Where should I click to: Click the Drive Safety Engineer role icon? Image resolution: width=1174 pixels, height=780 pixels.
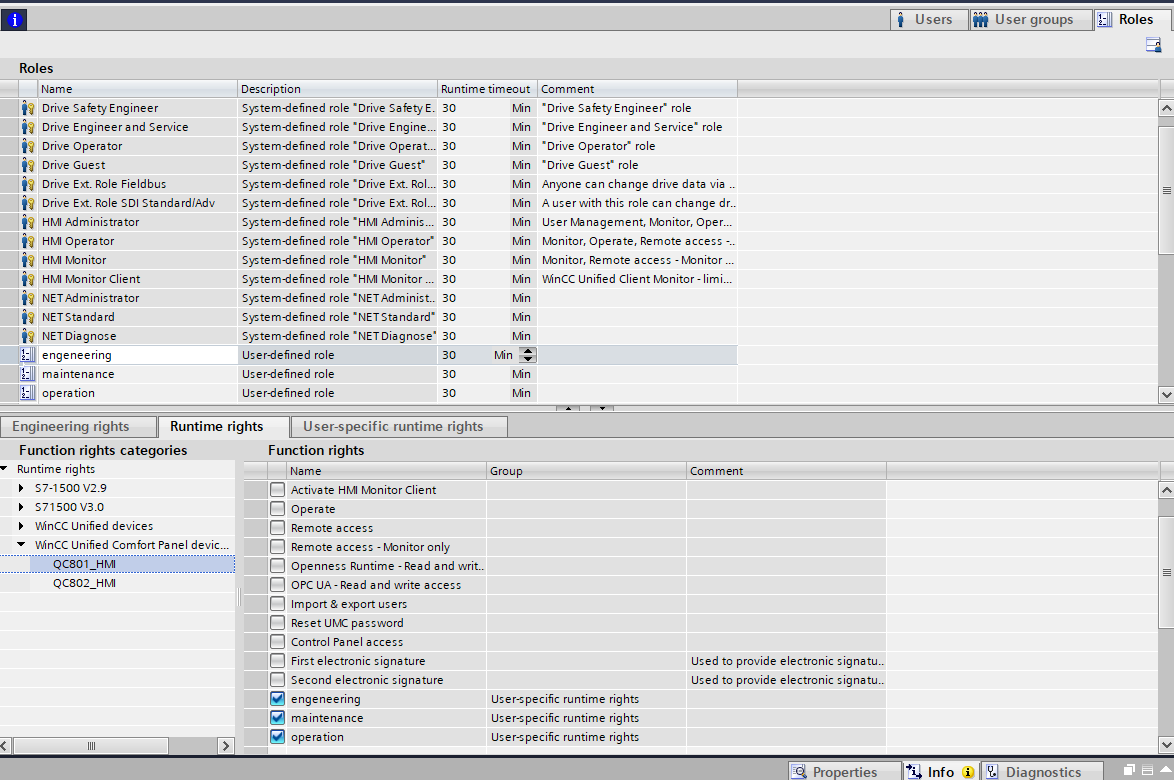point(28,108)
